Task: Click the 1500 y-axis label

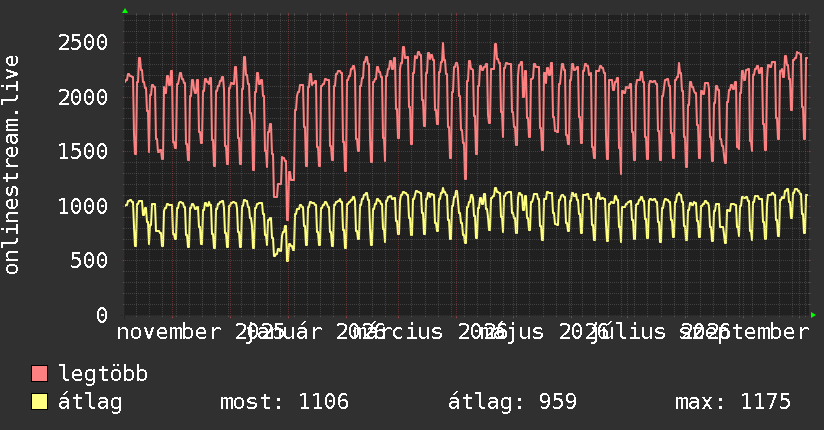Action: (x=83, y=151)
